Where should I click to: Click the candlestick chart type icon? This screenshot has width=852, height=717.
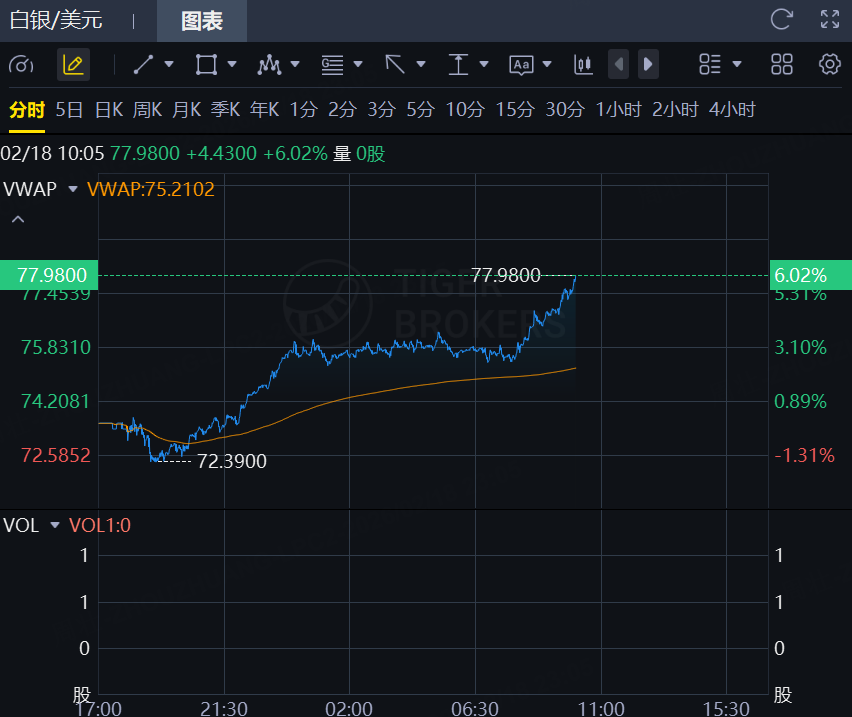583,65
